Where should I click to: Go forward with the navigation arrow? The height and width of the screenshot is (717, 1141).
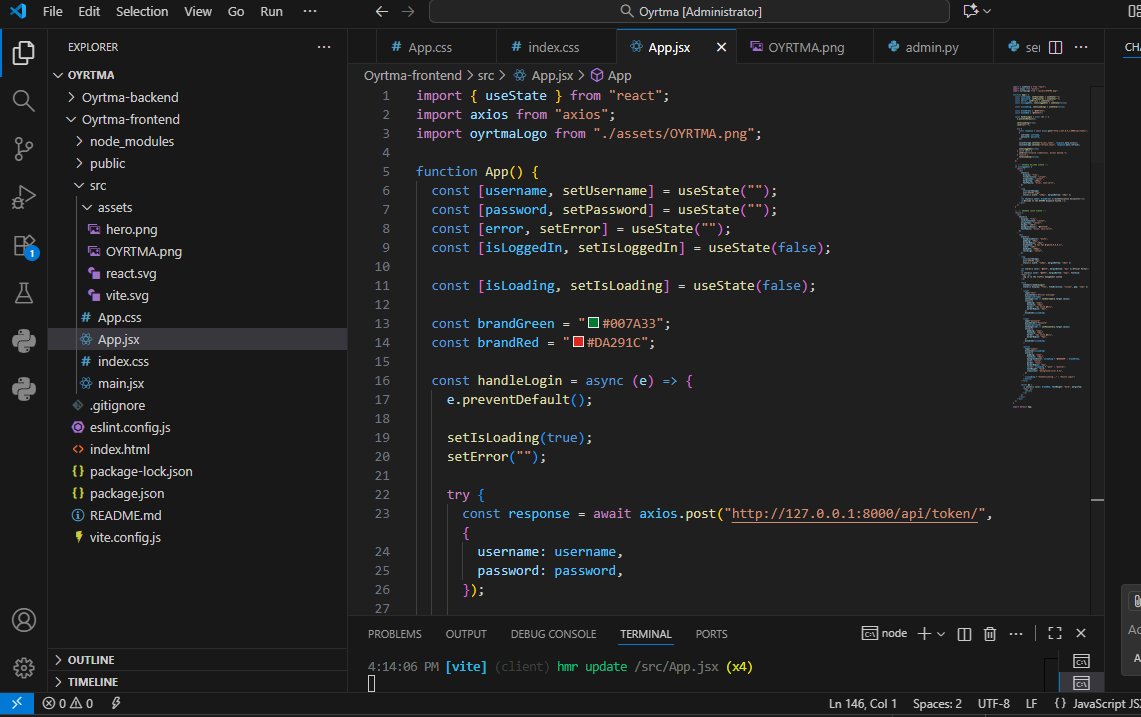coord(408,12)
